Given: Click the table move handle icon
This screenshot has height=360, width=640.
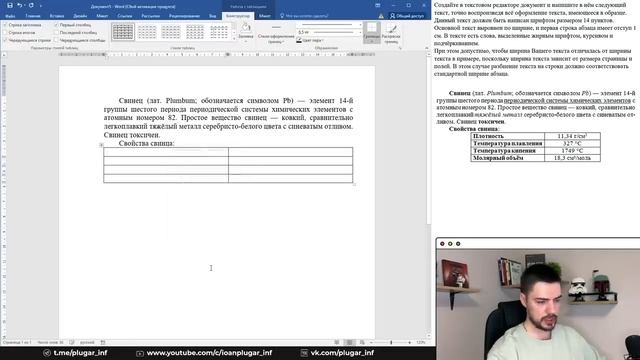Looking at the screenshot, I should pyautogui.click(x=101, y=144).
